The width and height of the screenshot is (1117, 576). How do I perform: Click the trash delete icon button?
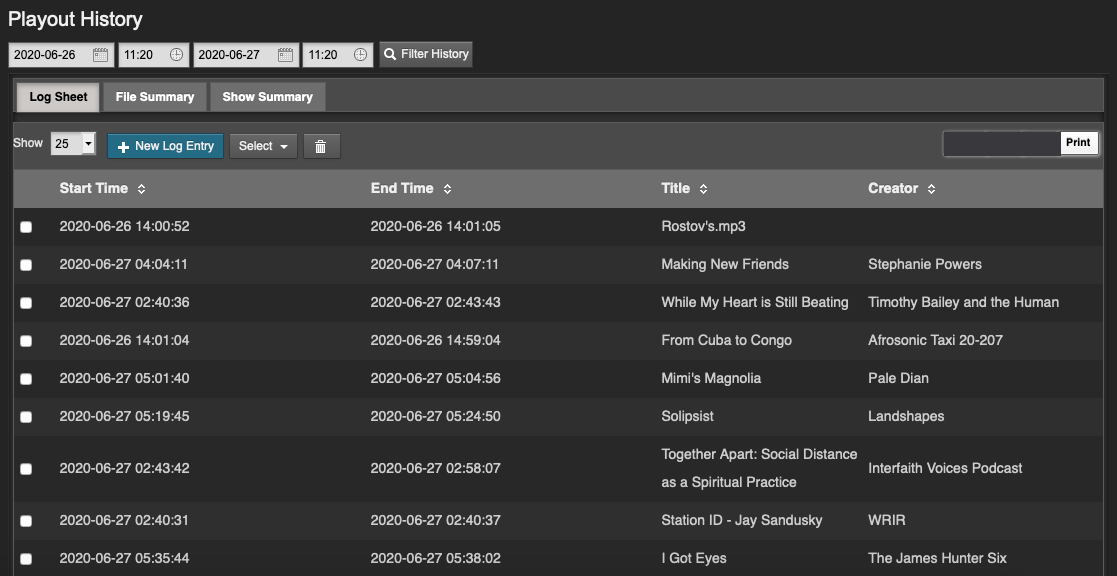click(321, 147)
